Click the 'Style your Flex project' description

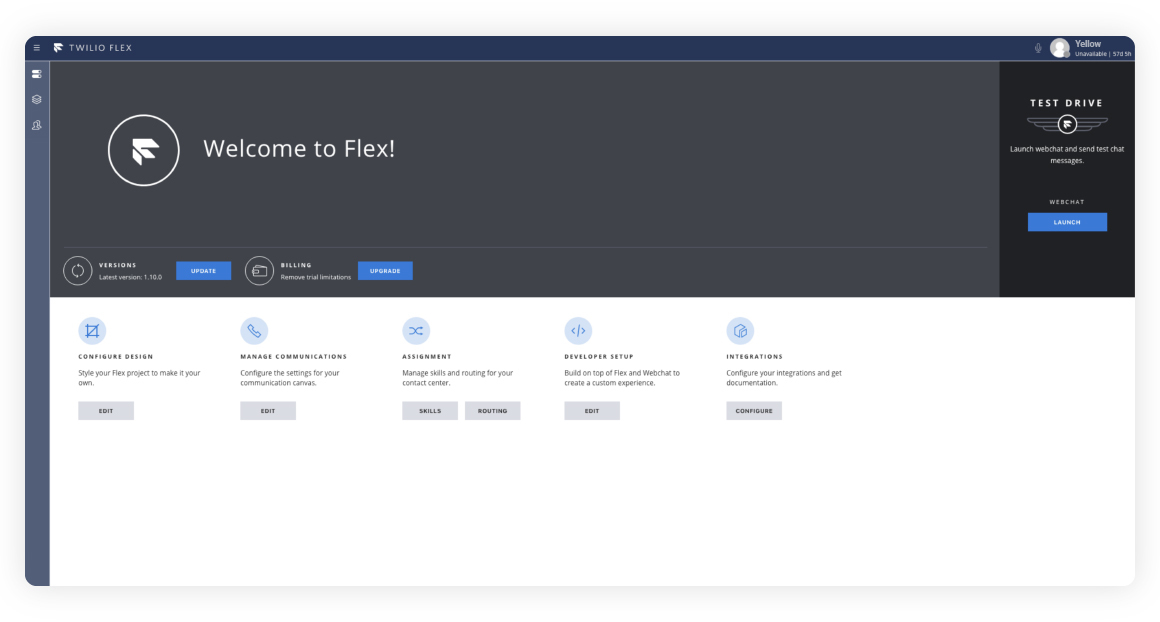[139, 378]
